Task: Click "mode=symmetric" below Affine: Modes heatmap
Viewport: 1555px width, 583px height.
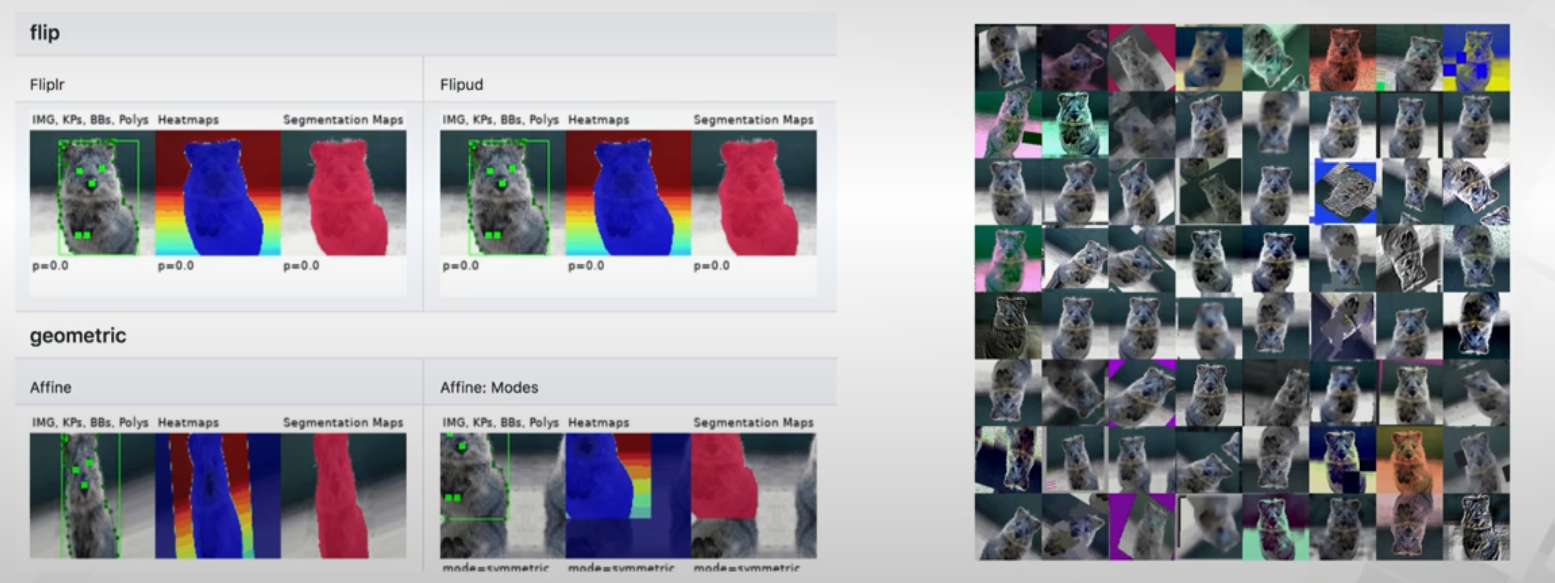Action: (x=622, y=568)
